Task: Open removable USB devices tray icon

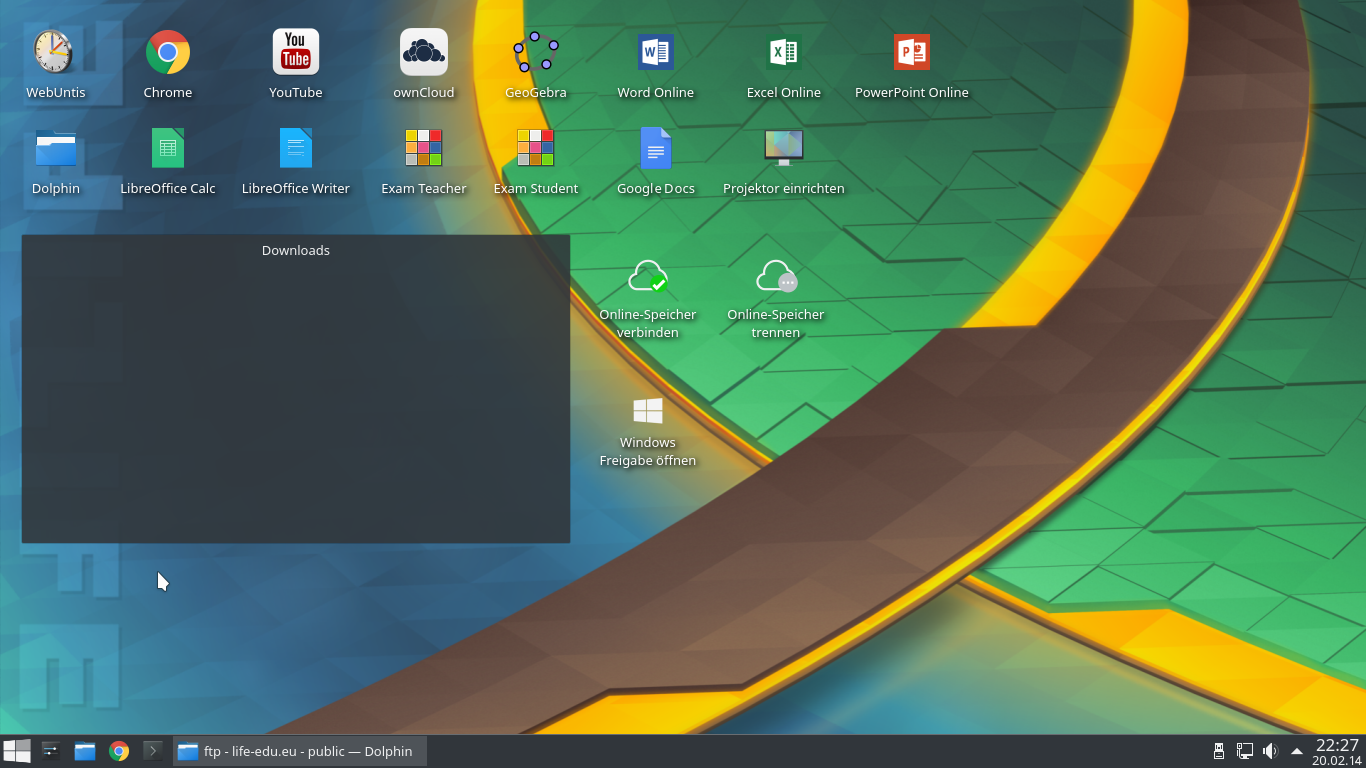Action: click(1219, 751)
